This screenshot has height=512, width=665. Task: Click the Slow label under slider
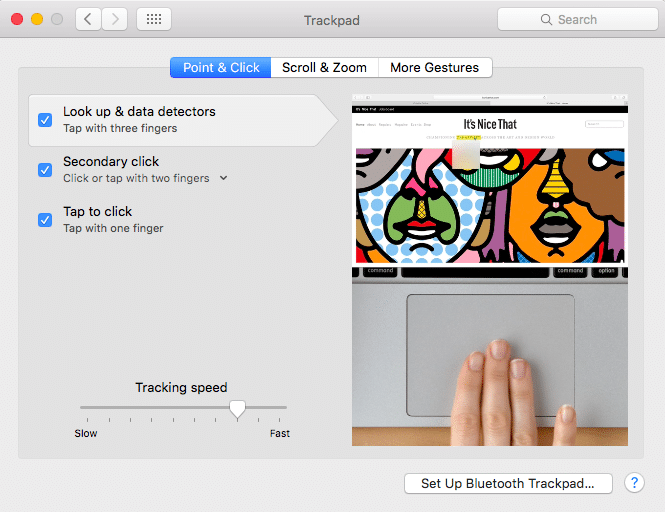tap(86, 433)
